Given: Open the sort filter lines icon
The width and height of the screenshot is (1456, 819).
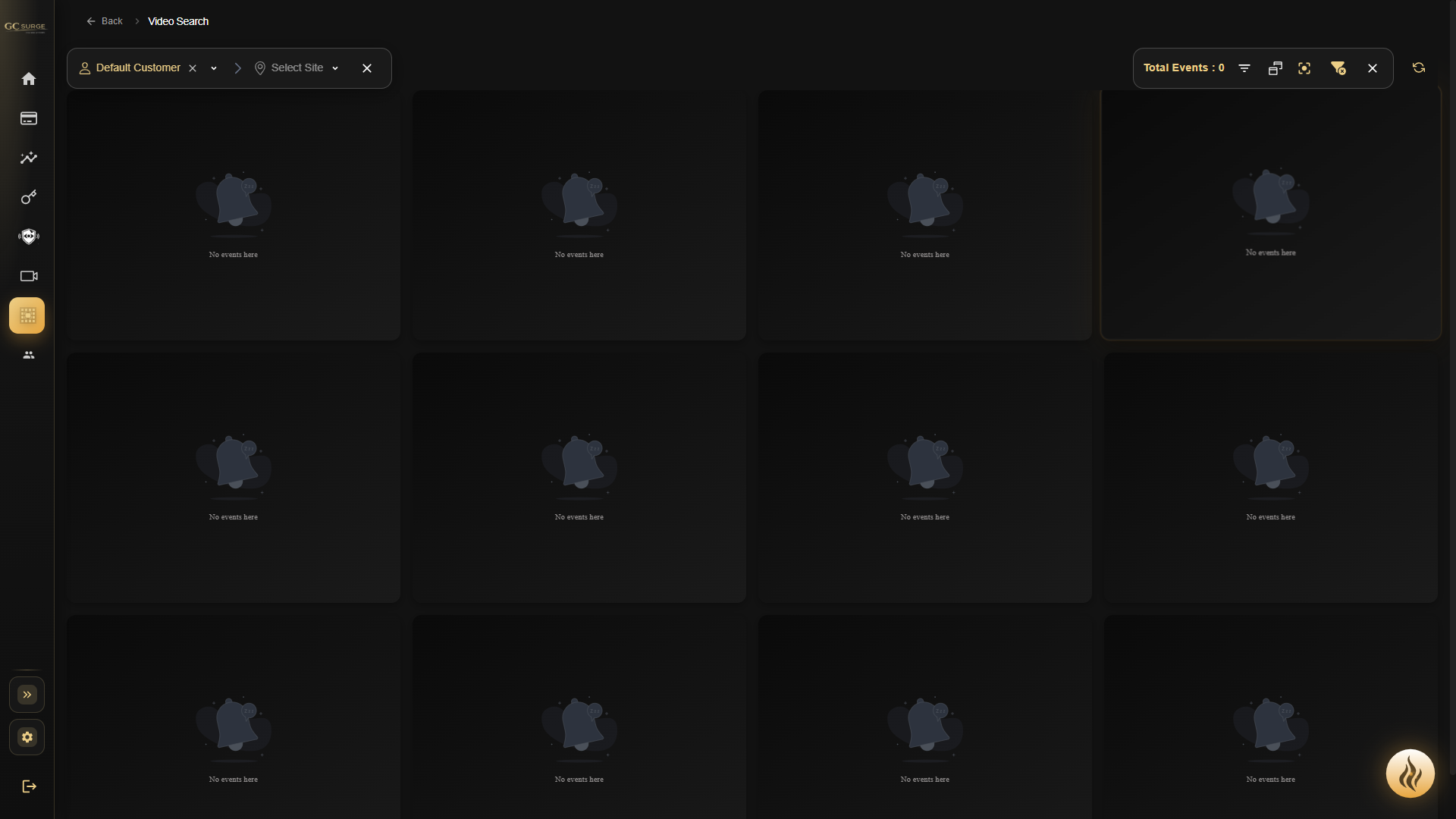Looking at the screenshot, I should (x=1244, y=68).
